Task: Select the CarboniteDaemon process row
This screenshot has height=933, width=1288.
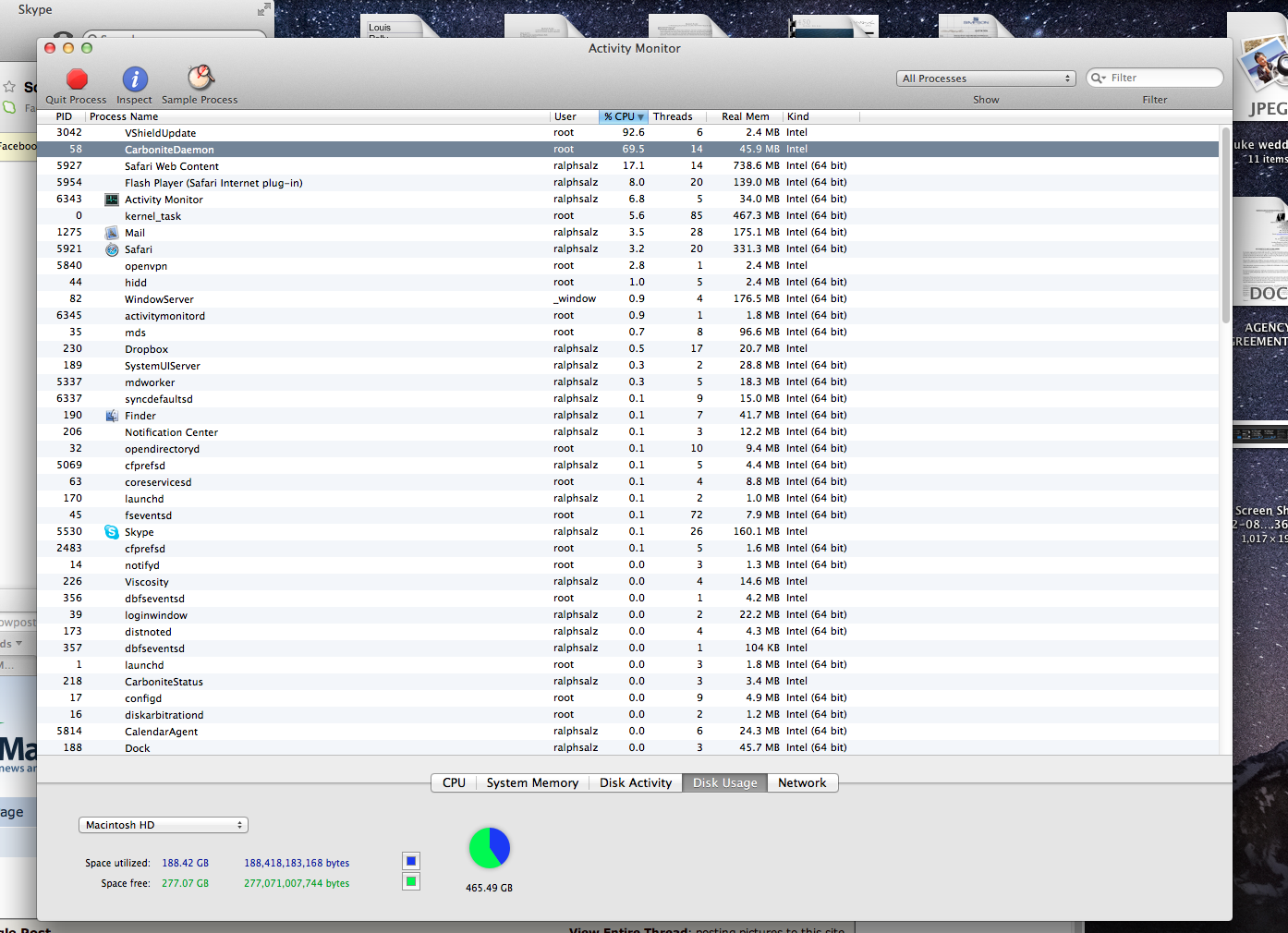Action: tap(628, 150)
